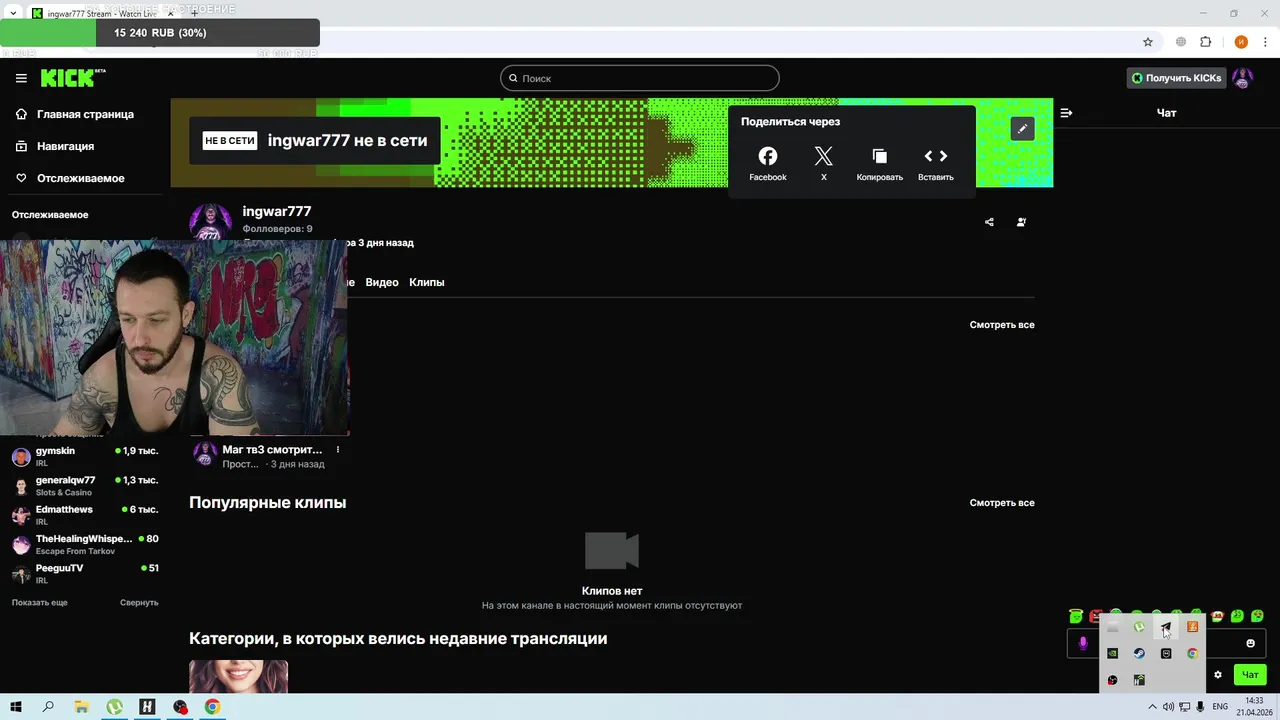Click orange icon in tray popup

coord(1193,627)
